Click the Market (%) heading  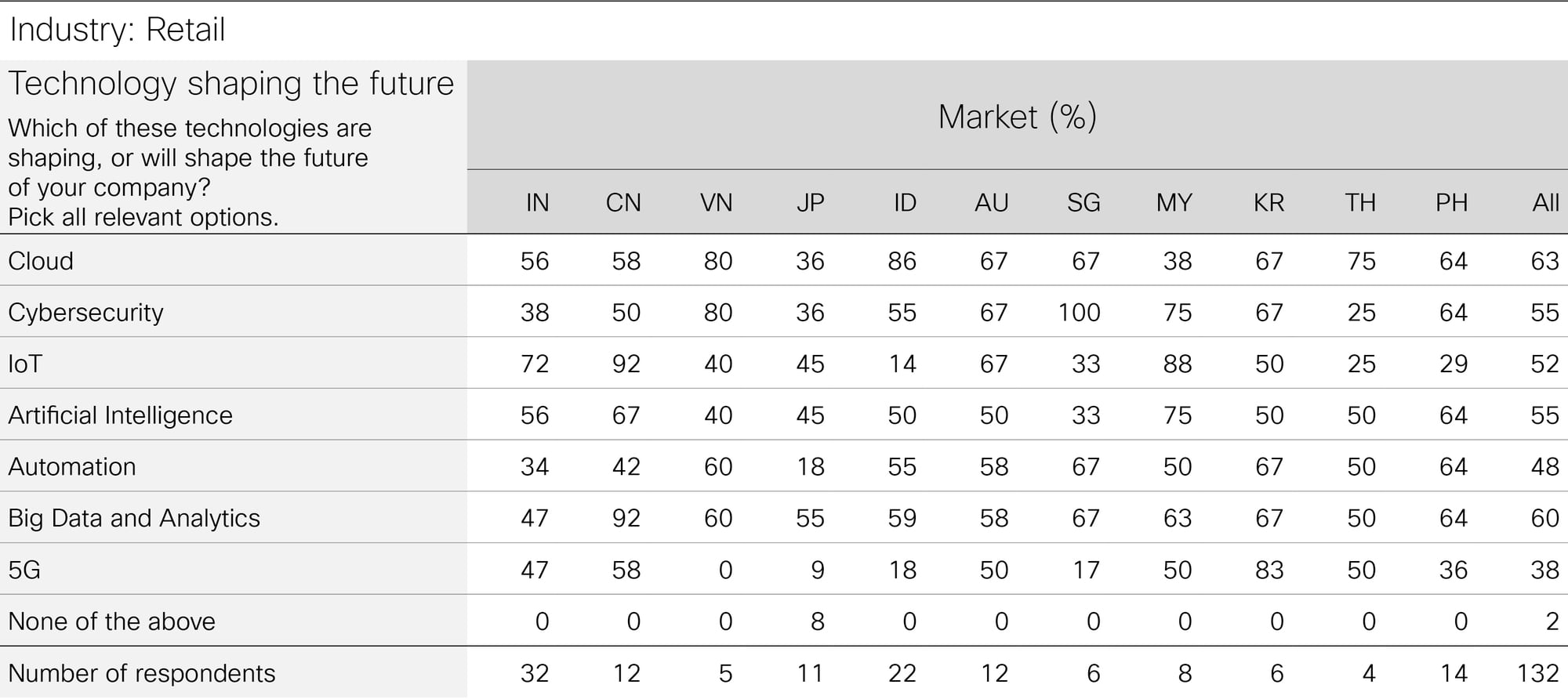pyautogui.click(x=1018, y=117)
